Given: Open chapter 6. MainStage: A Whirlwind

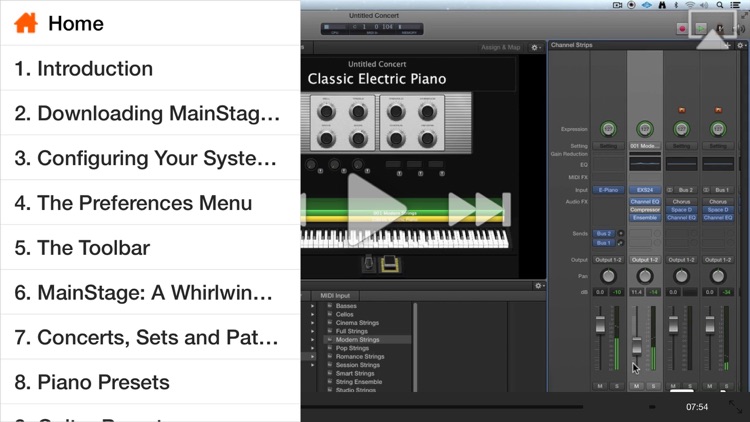Looking at the screenshot, I should 150,292.
